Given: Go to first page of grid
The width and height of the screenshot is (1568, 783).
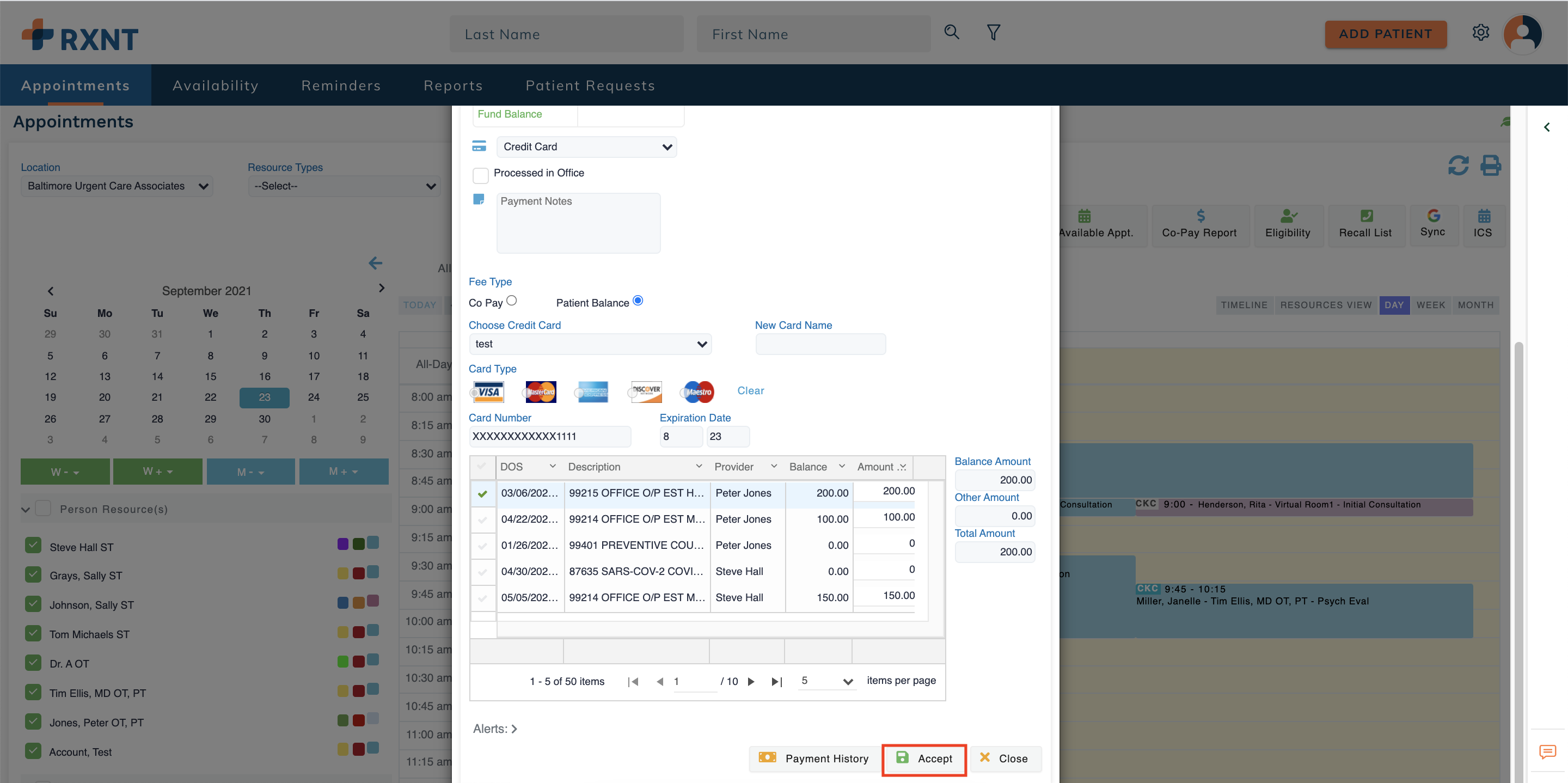Looking at the screenshot, I should click(x=633, y=681).
